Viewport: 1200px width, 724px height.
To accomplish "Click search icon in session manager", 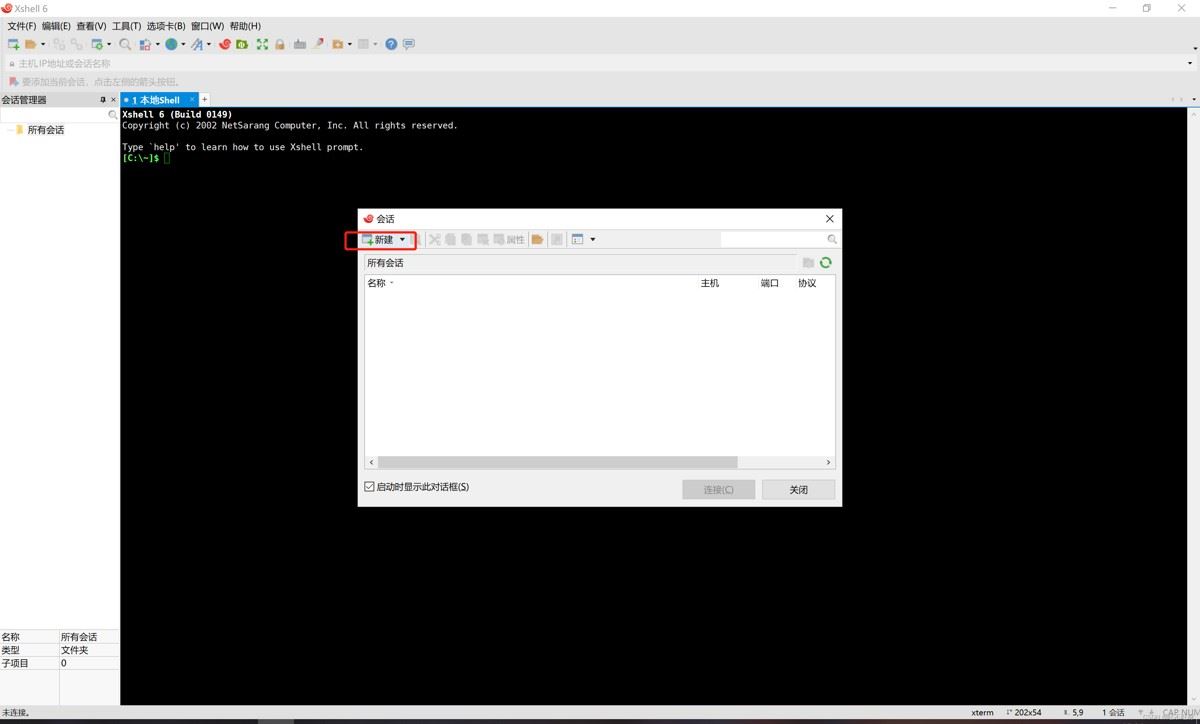I will pos(112,115).
